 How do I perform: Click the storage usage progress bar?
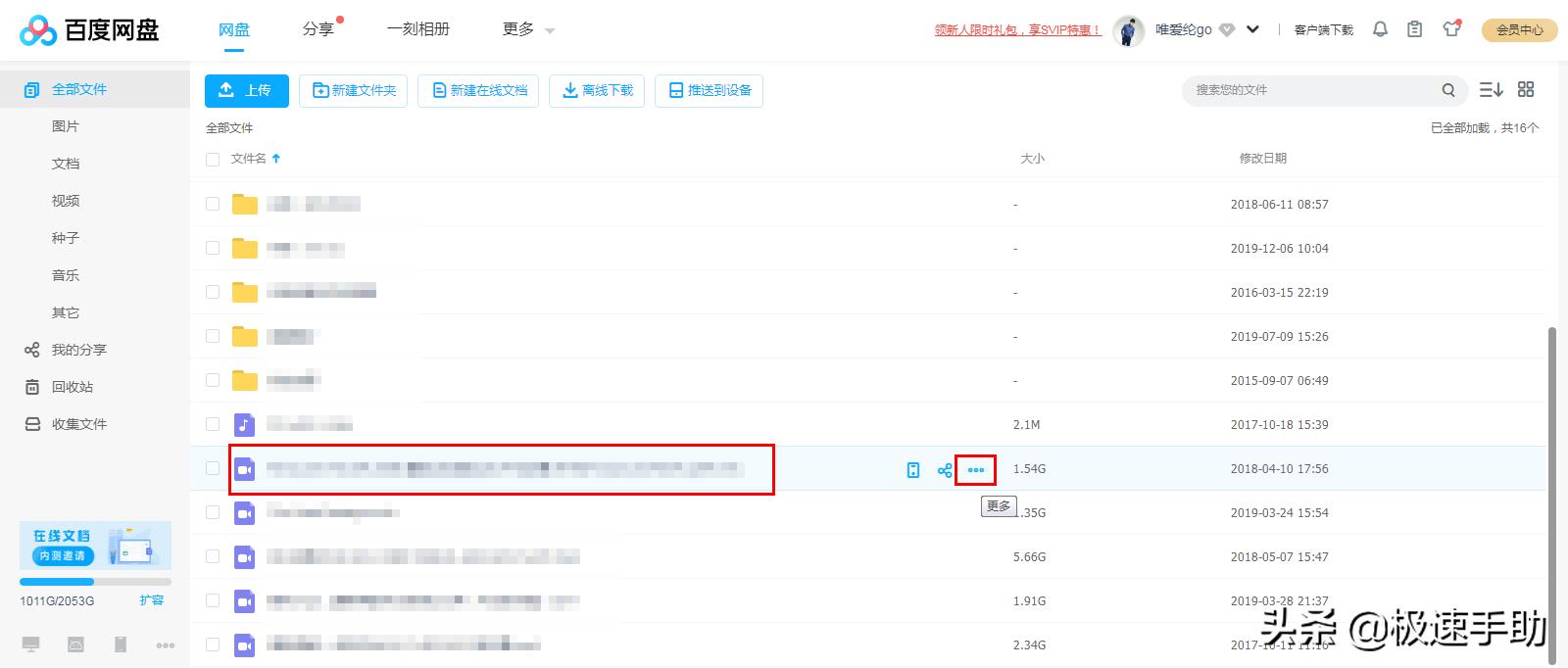tap(95, 582)
